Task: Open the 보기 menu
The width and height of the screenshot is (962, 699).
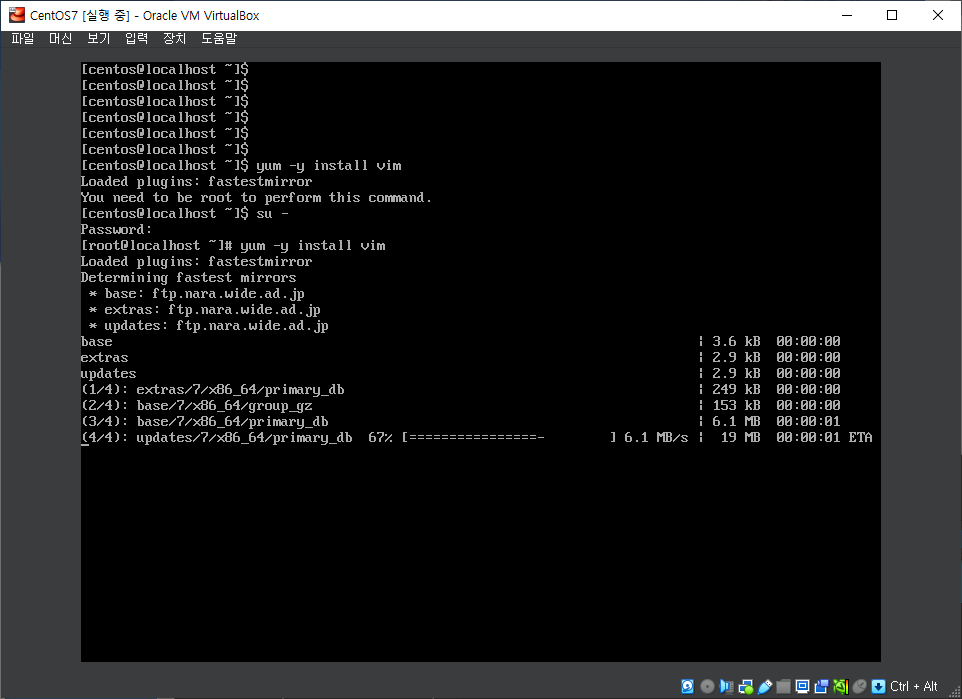Action: pyautogui.click(x=97, y=38)
